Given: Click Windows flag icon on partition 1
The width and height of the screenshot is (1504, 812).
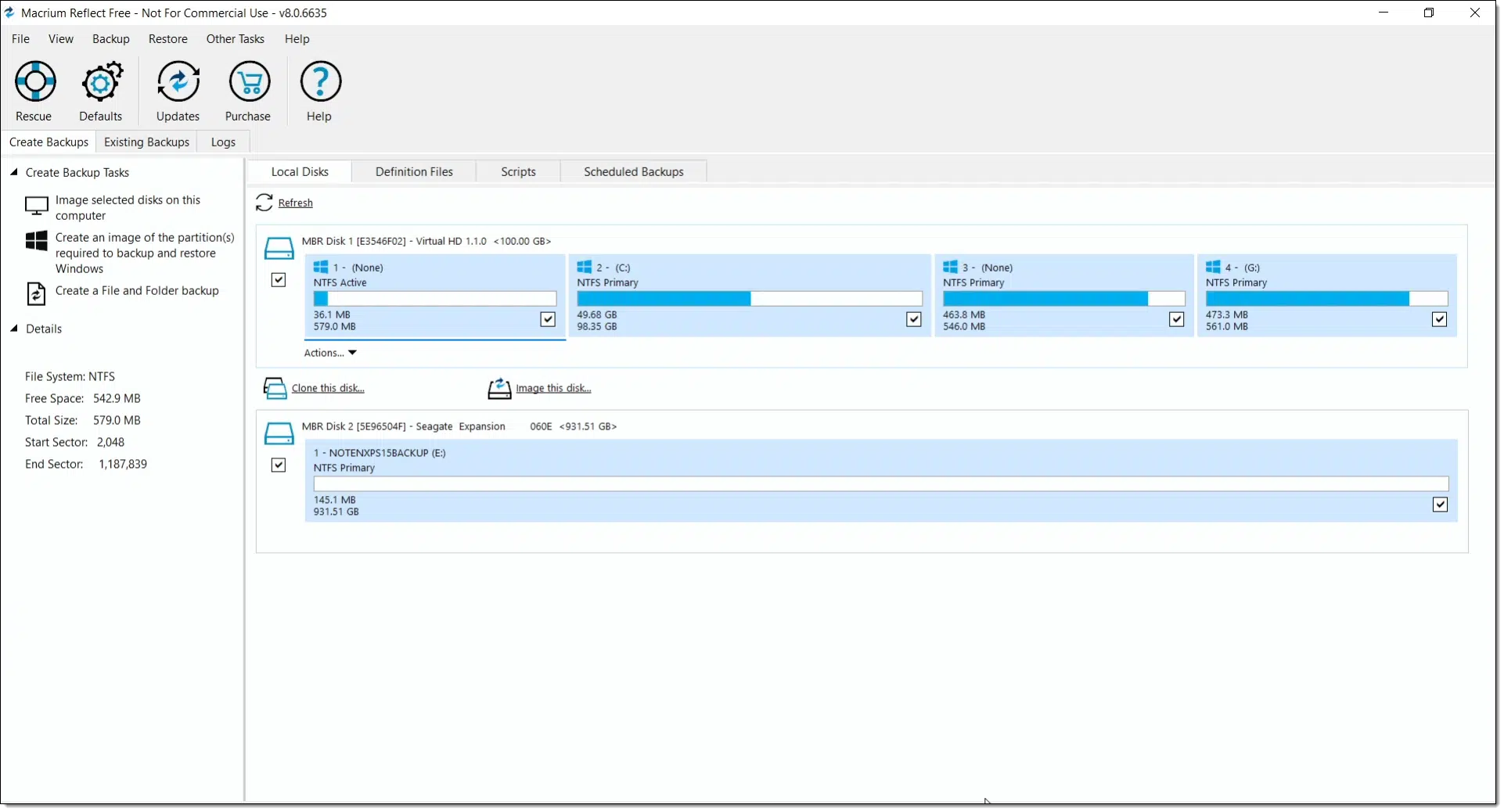Looking at the screenshot, I should [x=321, y=268].
